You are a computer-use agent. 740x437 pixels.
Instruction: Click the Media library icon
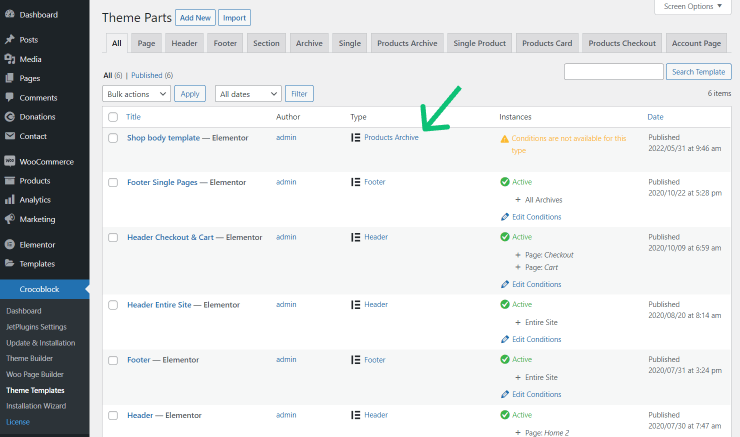(x=9, y=59)
